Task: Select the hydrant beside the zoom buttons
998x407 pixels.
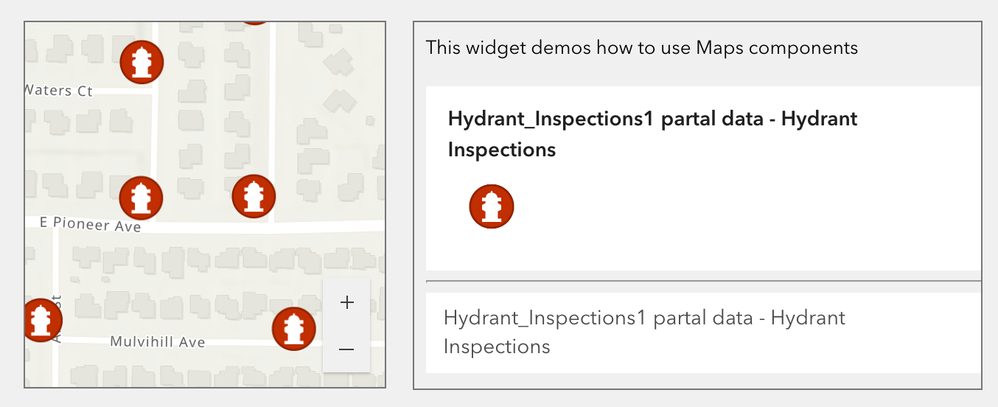Action: [x=294, y=328]
